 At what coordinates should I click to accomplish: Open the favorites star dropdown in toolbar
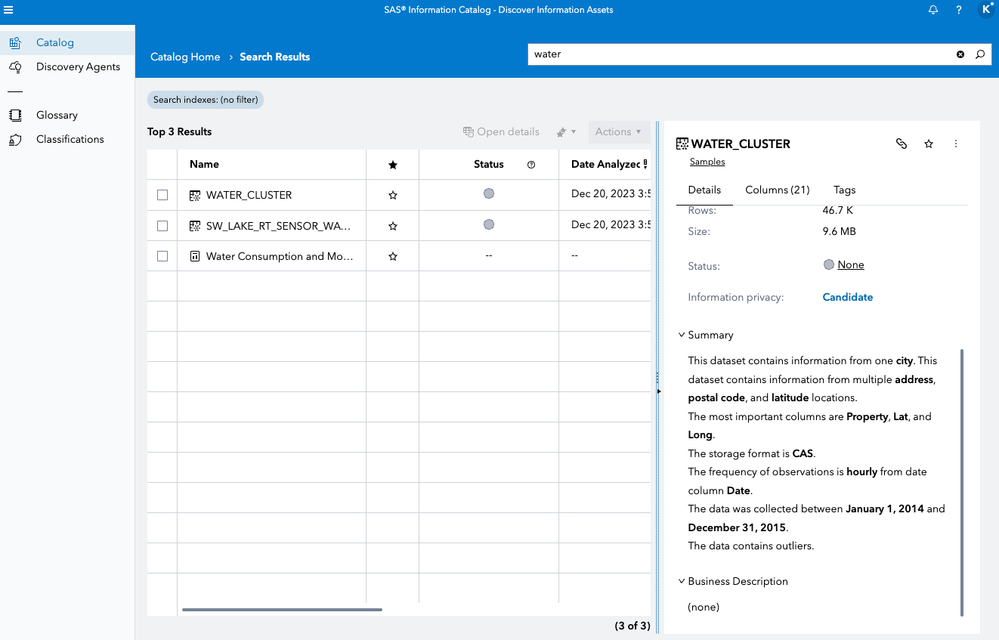(566, 132)
